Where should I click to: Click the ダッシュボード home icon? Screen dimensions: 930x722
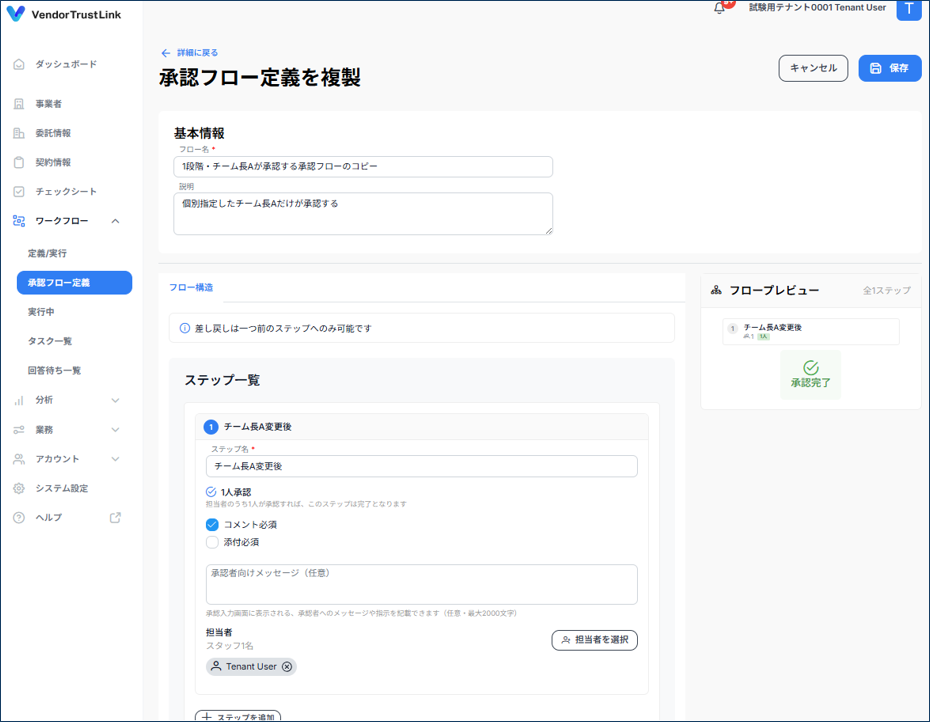coord(19,64)
